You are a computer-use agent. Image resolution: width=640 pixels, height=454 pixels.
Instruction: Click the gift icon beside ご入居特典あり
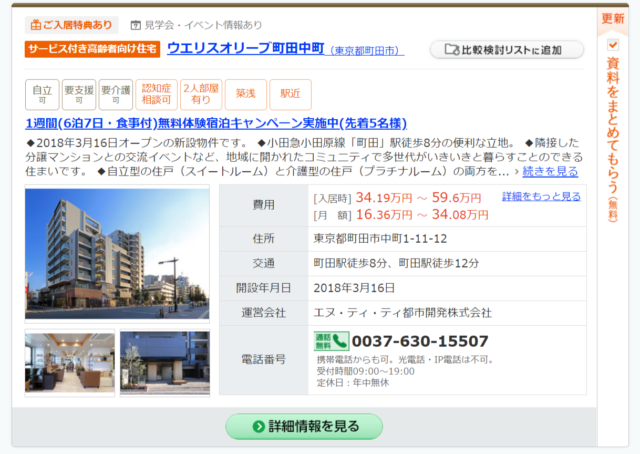click(x=36, y=25)
